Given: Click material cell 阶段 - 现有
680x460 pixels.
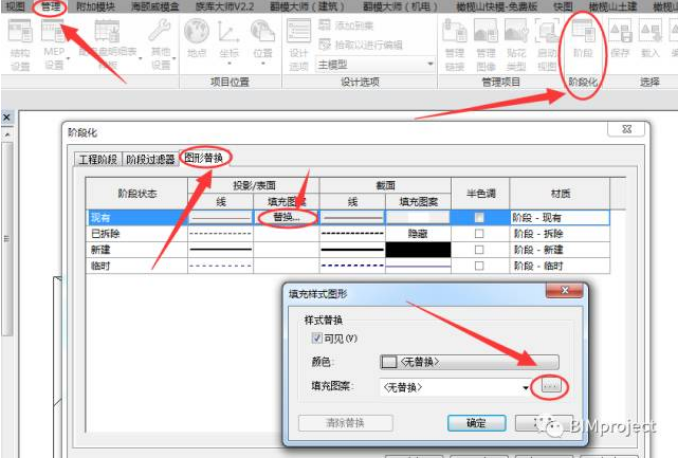Looking at the screenshot, I should coord(559,217).
